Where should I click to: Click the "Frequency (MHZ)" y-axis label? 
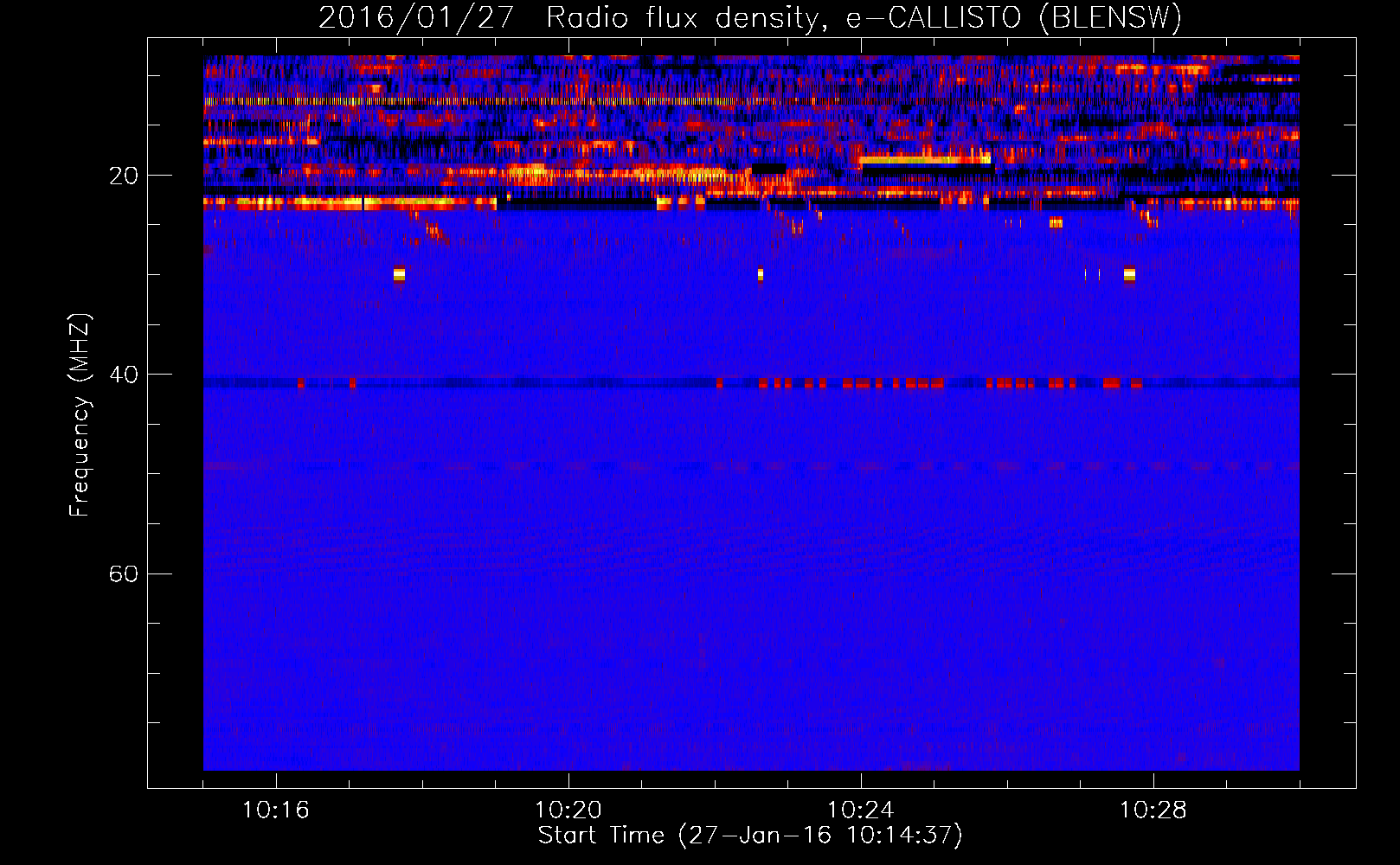[x=80, y=415]
